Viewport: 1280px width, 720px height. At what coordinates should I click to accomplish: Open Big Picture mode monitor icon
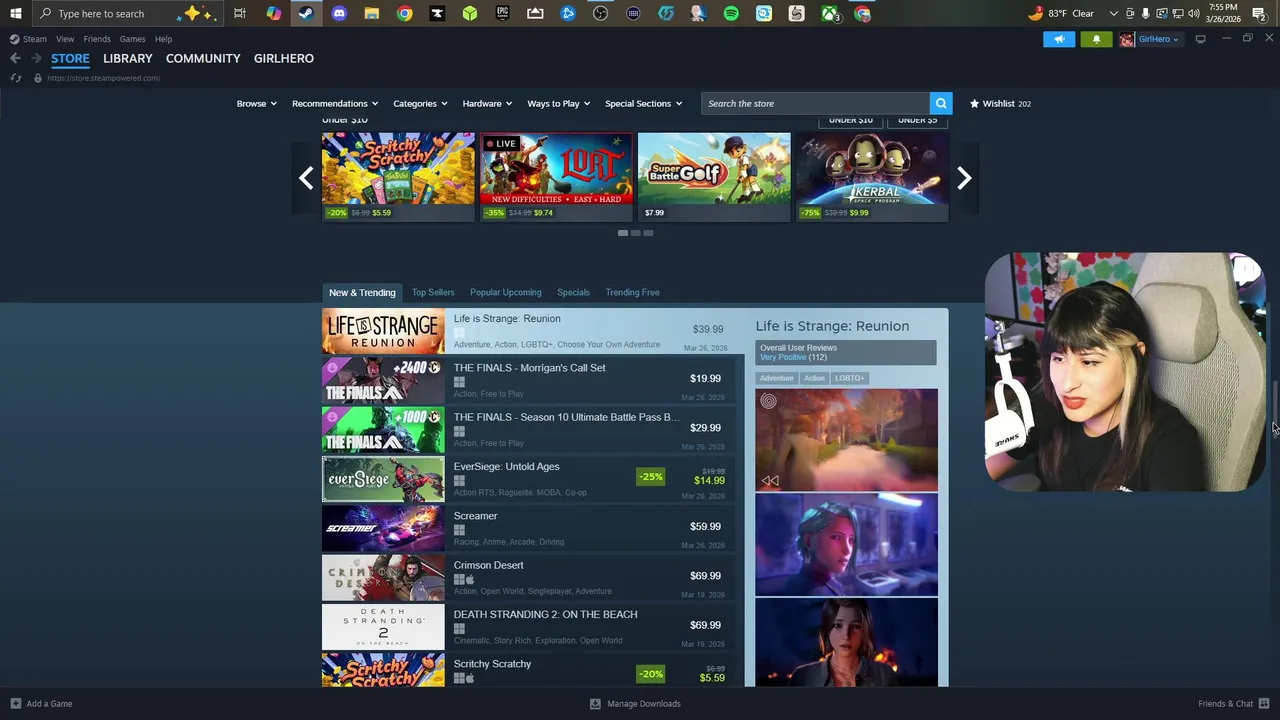[1200, 39]
